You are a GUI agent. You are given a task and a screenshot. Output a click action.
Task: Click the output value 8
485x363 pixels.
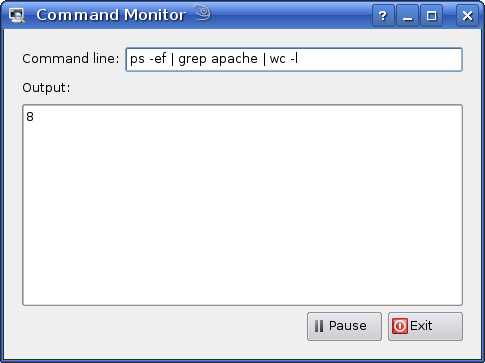pyautogui.click(x=30, y=117)
